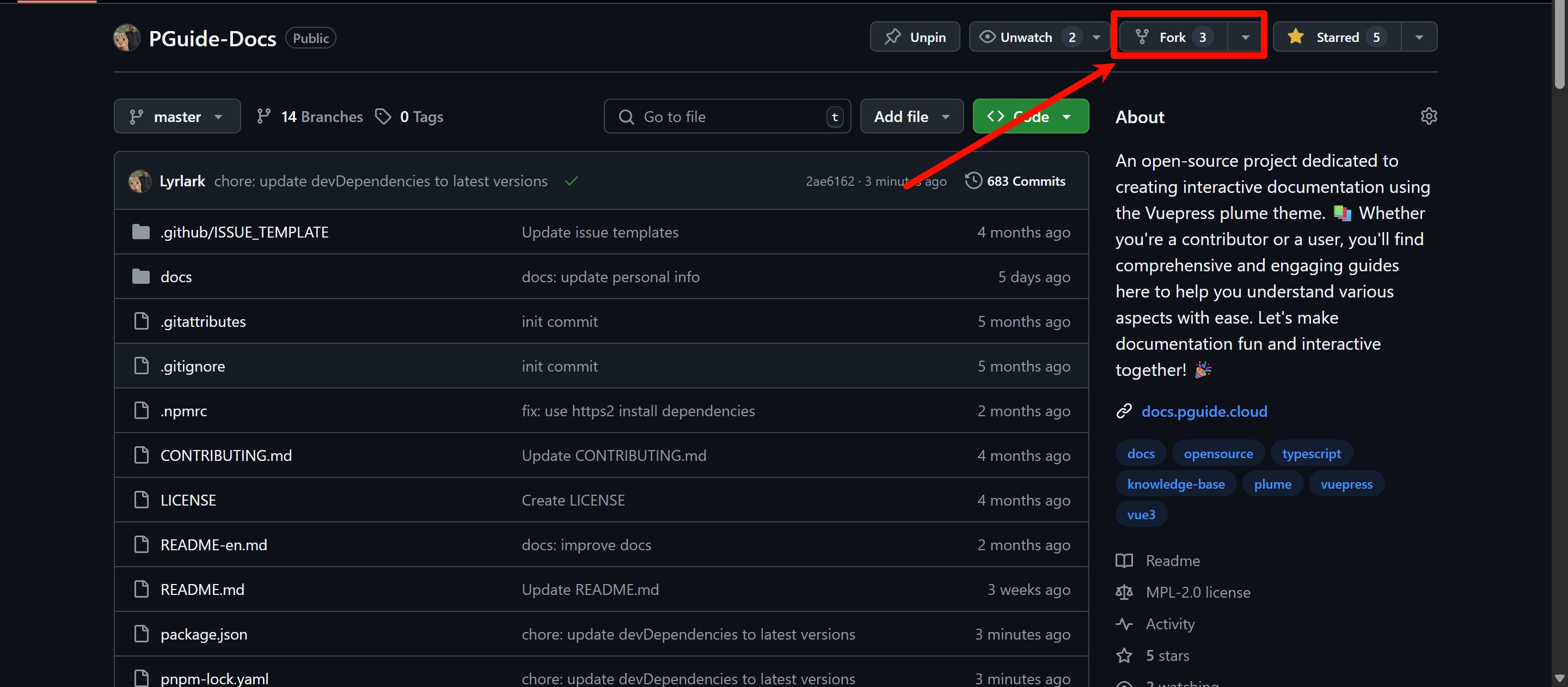1568x687 pixels.
Task: Open the README.md file
Action: pos(202,589)
